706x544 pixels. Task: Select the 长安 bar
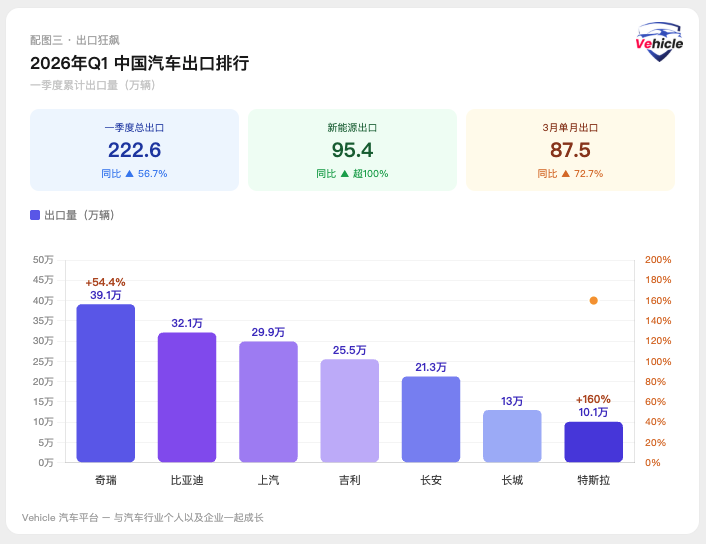pyautogui.click(x=431, y=419)
